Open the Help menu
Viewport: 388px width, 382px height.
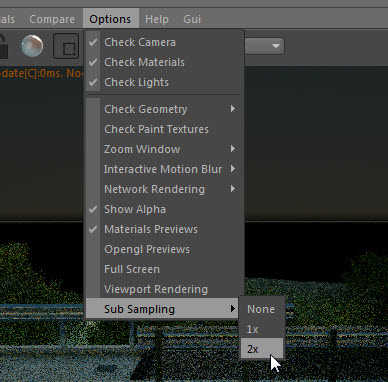click(x=157, y=19)
